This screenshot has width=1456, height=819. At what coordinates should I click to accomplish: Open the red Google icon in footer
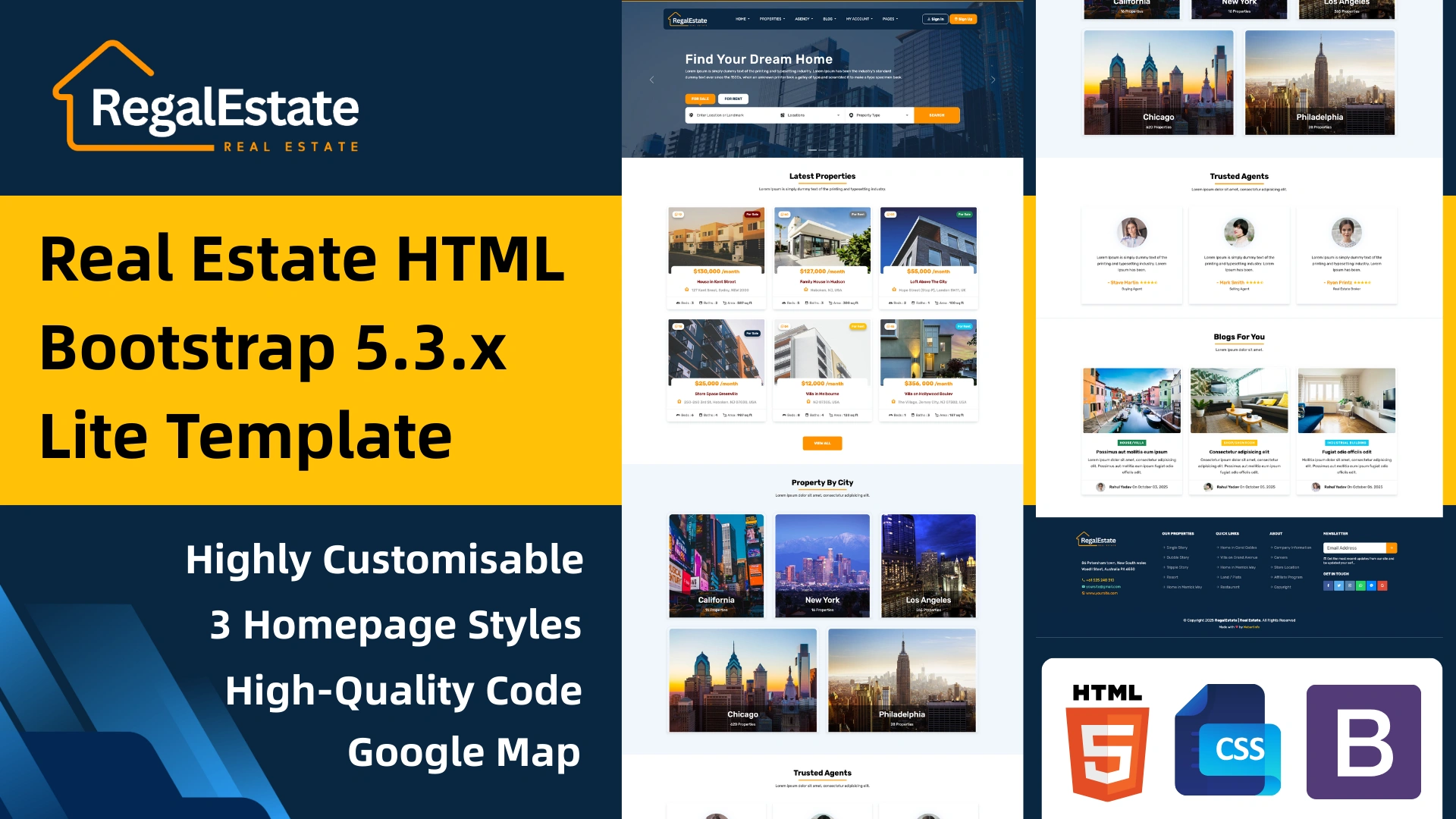tap(1382, 585)
